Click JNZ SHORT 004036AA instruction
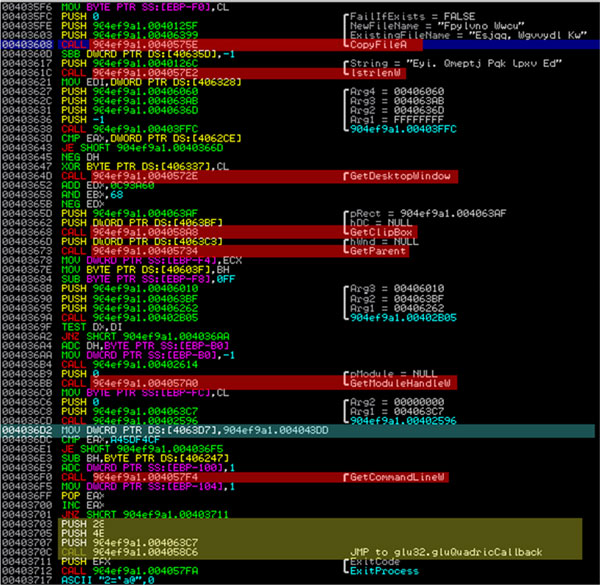 145,336
